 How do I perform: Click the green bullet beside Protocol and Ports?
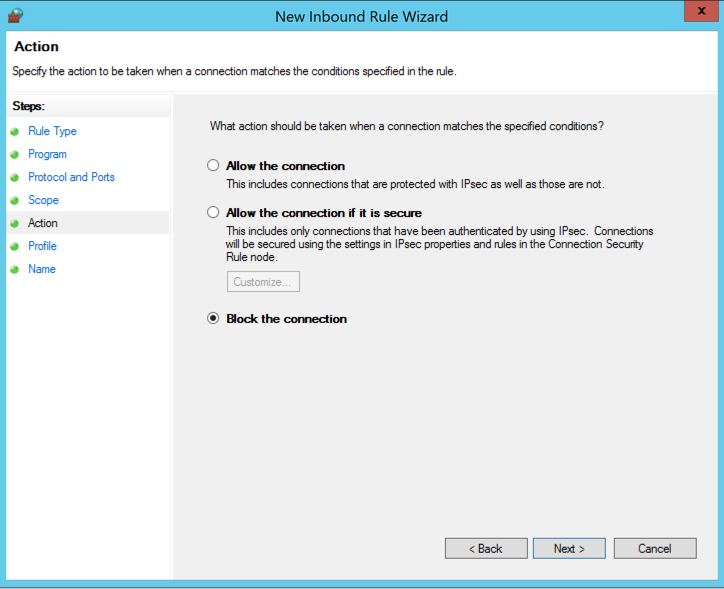(x=15, y=177)
